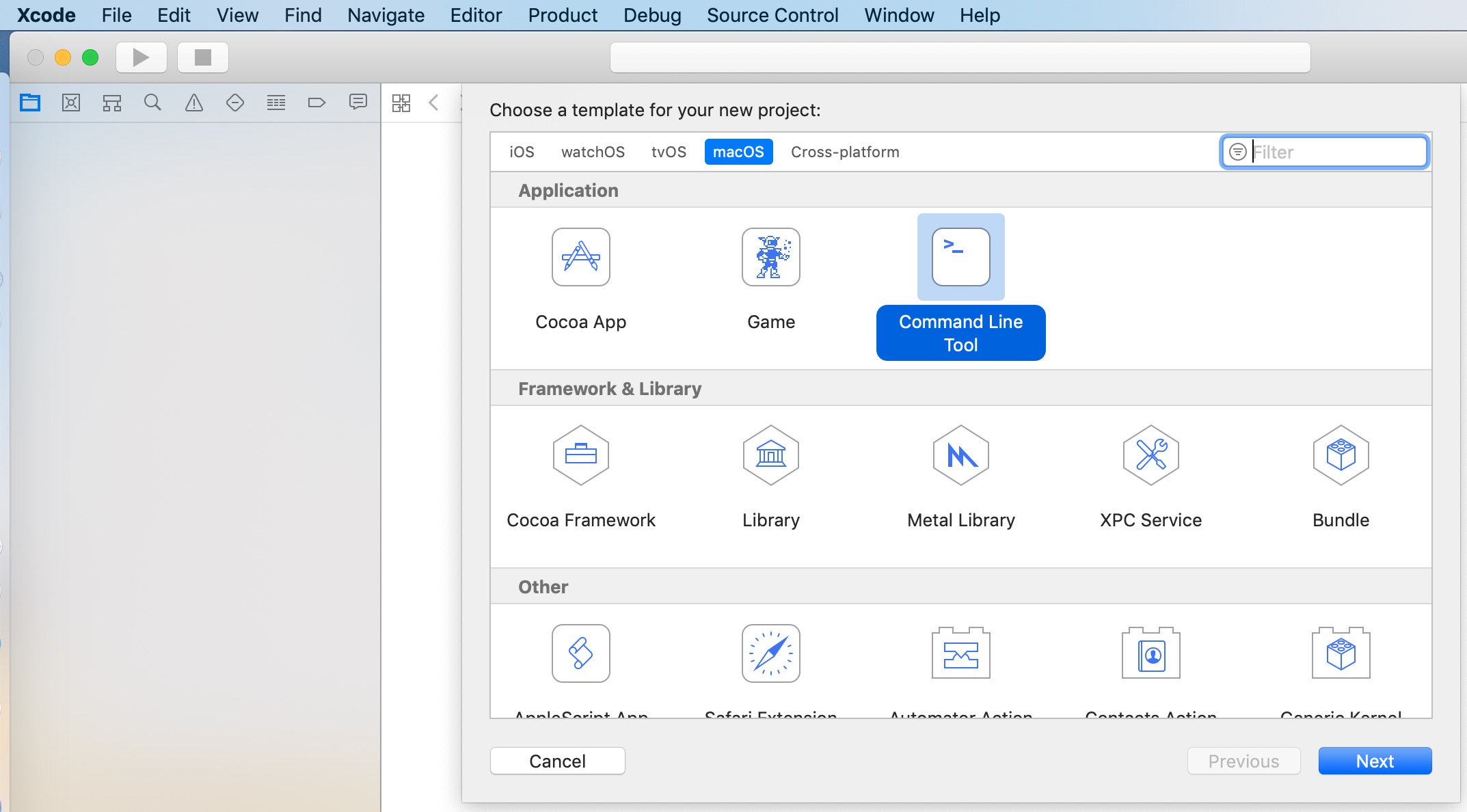Pick the Bundle template icon
This screenshot has width=1467, height=812.
(x=1341, y=455)
